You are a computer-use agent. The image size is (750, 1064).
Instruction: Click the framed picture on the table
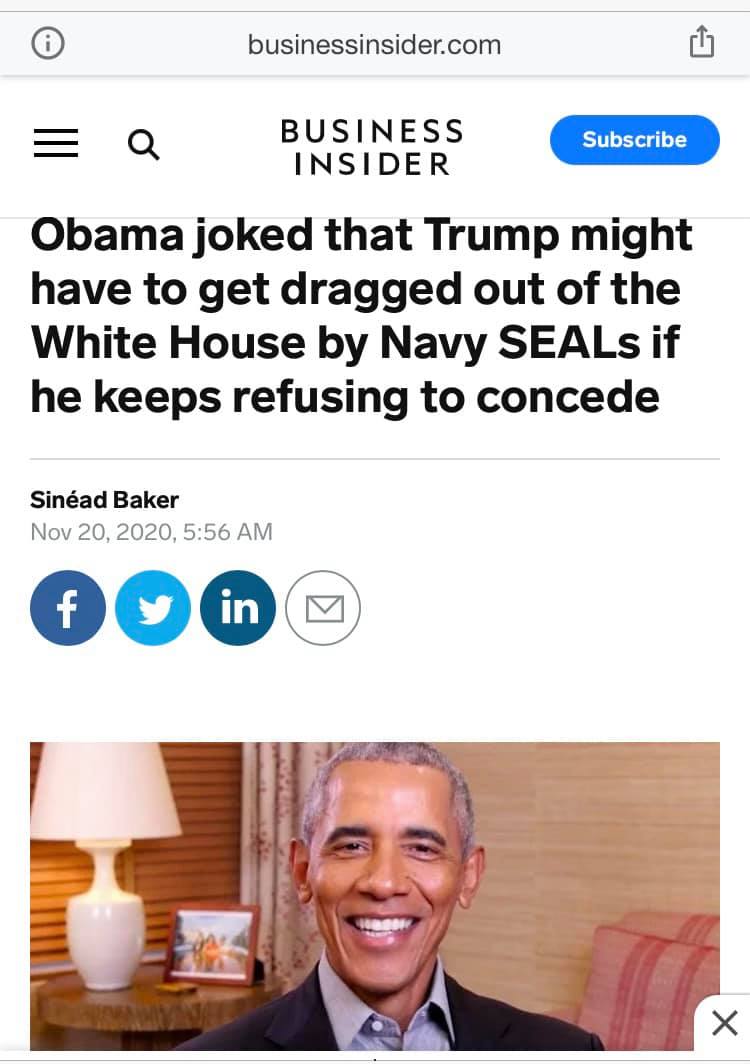(x=214, y=945)
